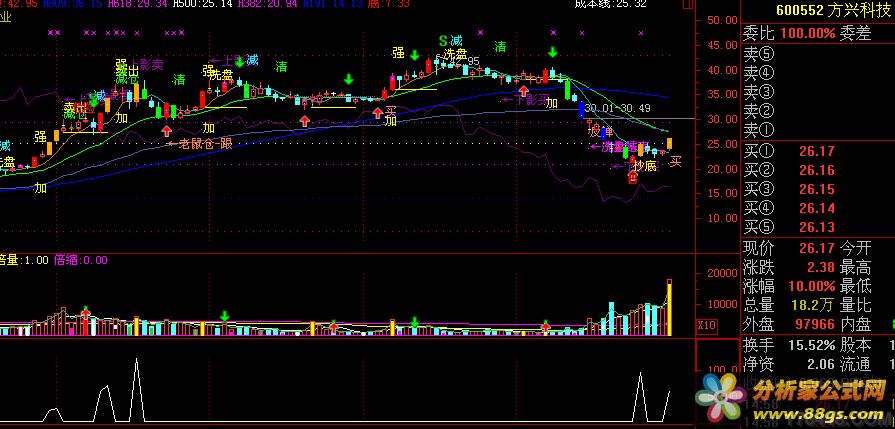Screen dimensions: 895x429
Task: Select the tallest yellow volume bar
Action: point(670,307)
